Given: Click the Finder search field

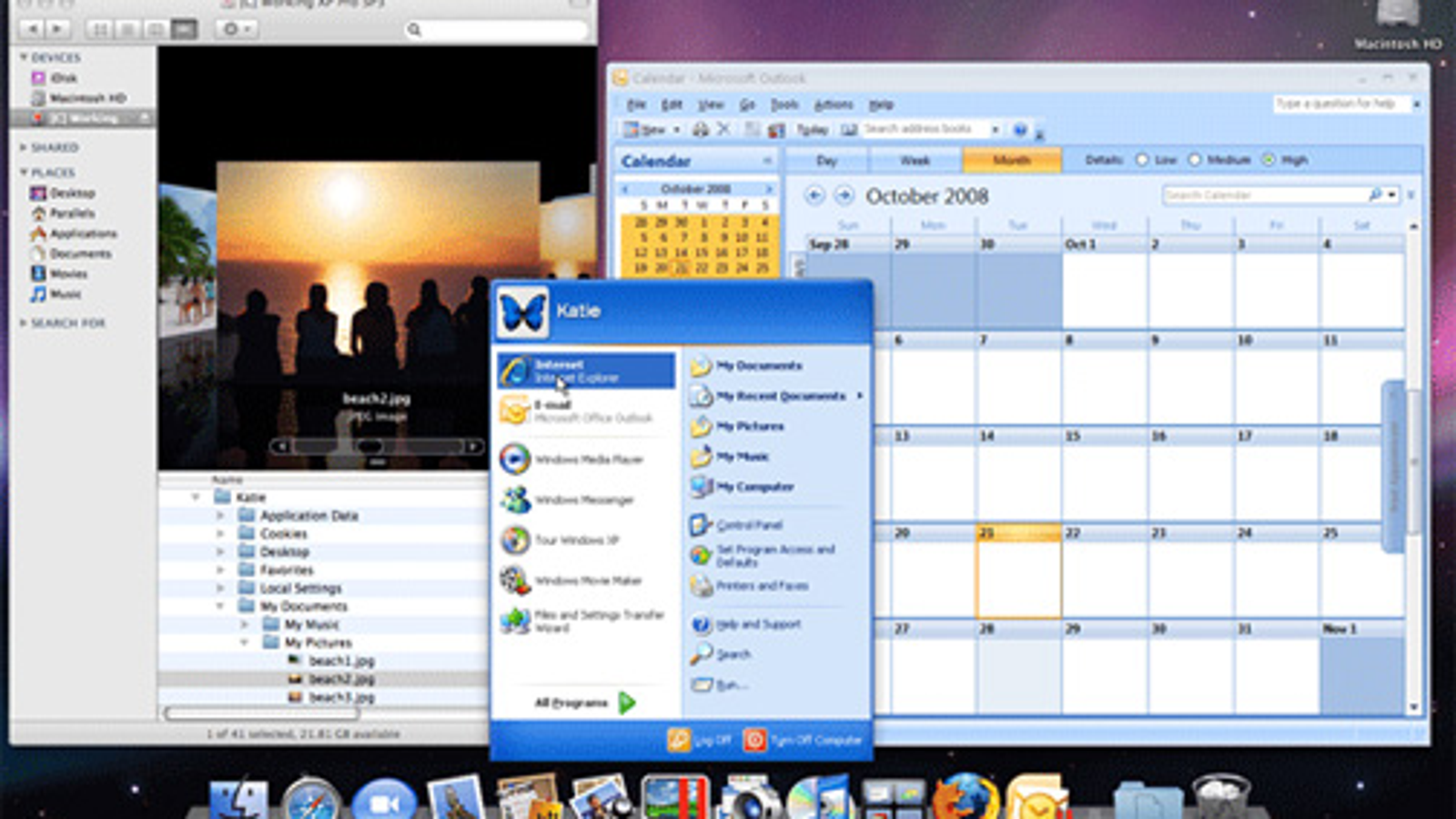Looking at the screenshot, I should click(496, 30).
